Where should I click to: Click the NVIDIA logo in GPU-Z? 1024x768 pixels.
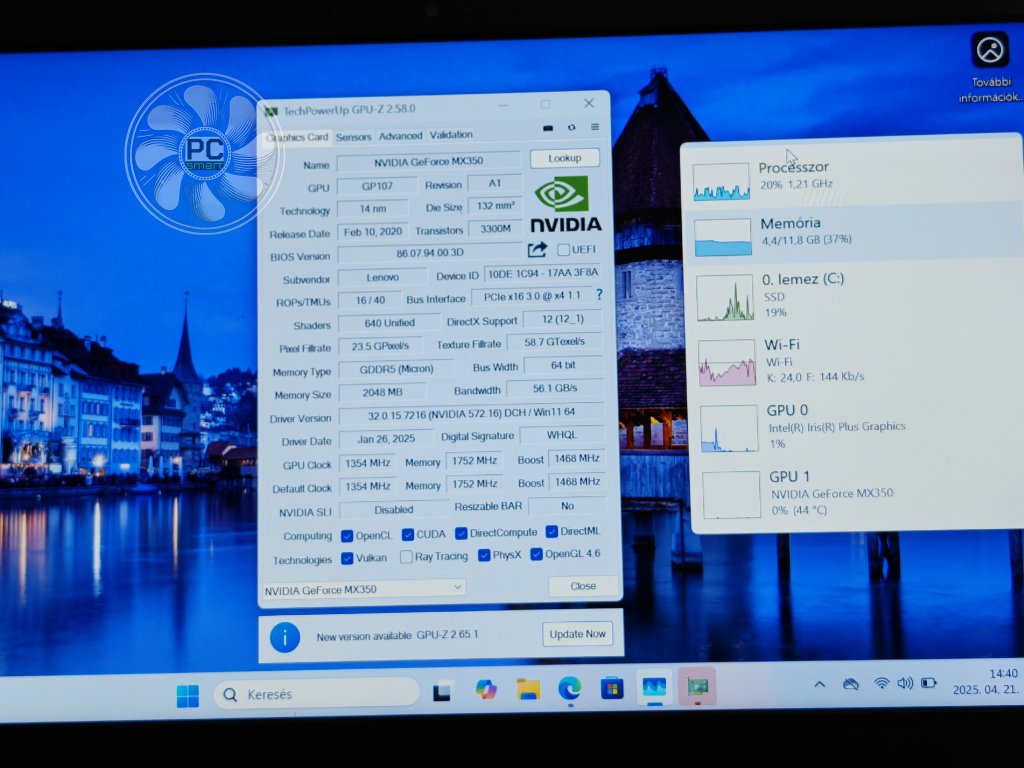pos(565,204)
